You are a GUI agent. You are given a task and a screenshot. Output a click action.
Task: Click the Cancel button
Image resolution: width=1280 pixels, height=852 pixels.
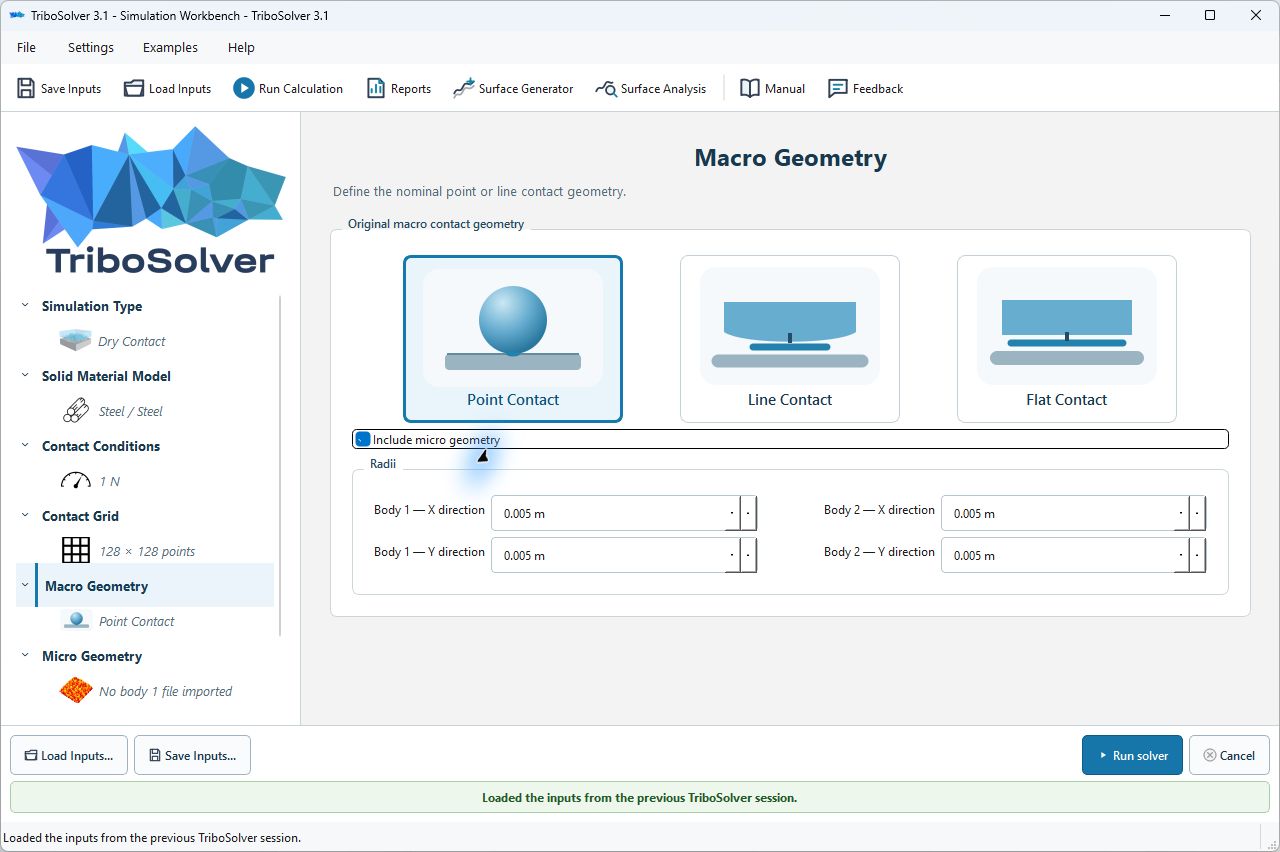coord(1229,756)
